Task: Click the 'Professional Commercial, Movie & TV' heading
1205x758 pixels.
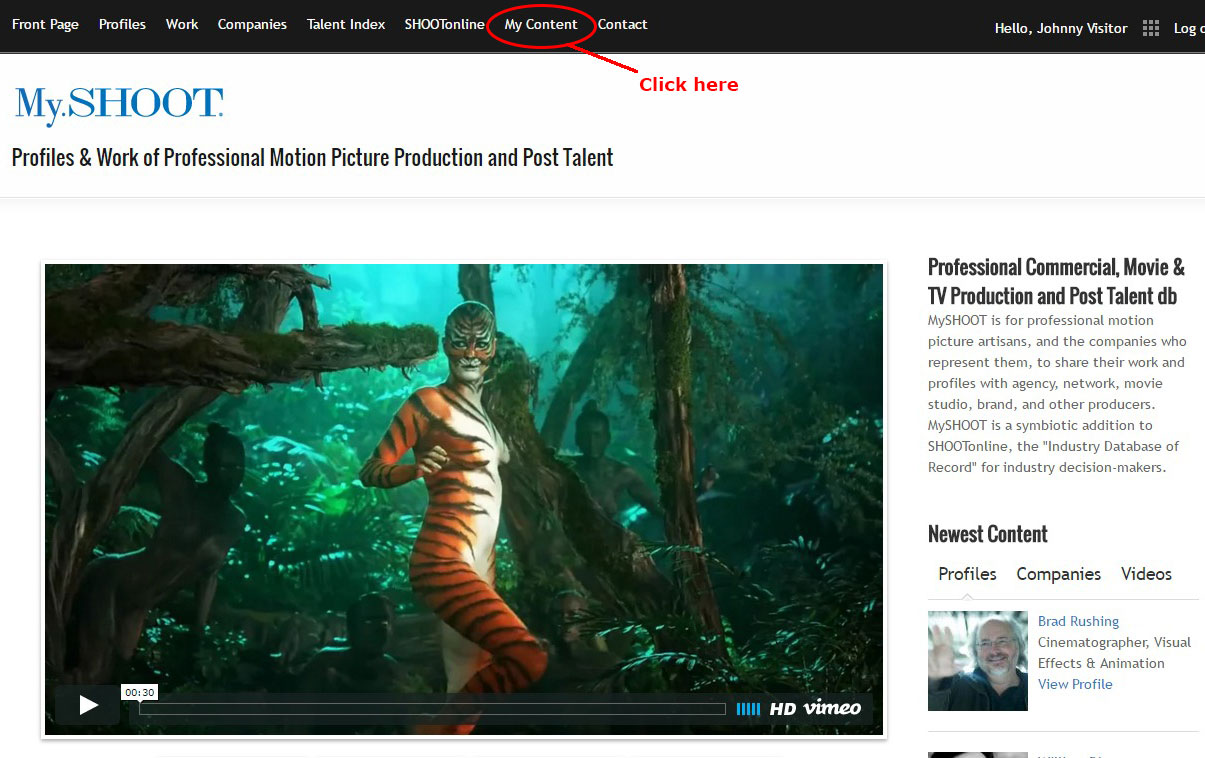Action: [x=1056, y=281]
